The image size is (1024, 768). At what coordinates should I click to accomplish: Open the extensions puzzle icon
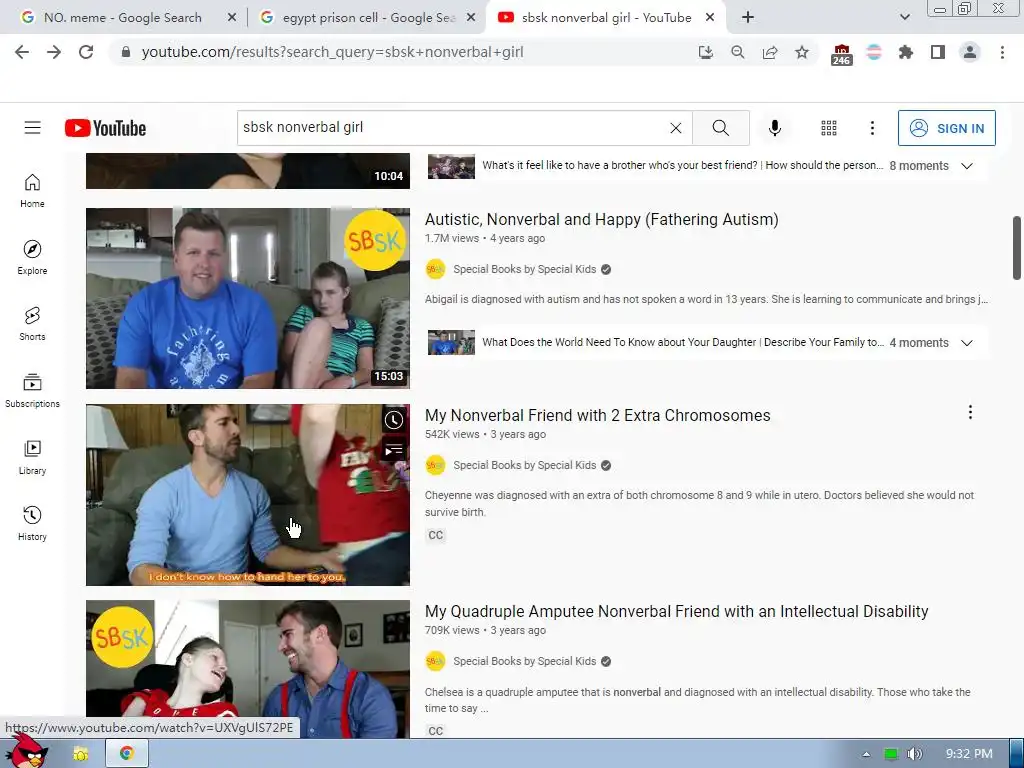(x=906, y=52)
